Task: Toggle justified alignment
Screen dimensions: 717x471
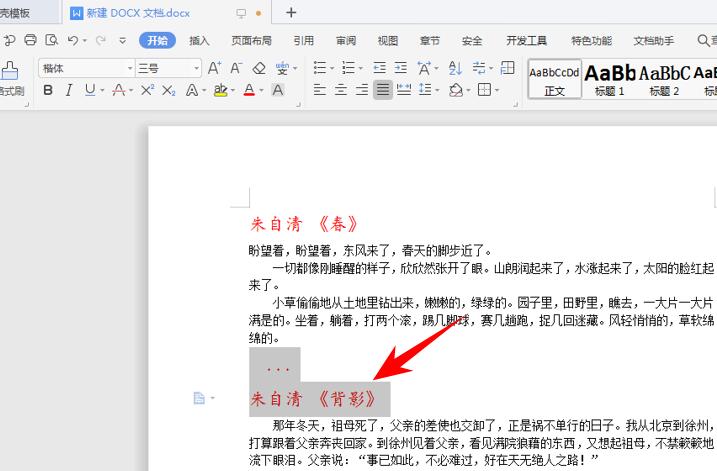Action: pos(383,90)
